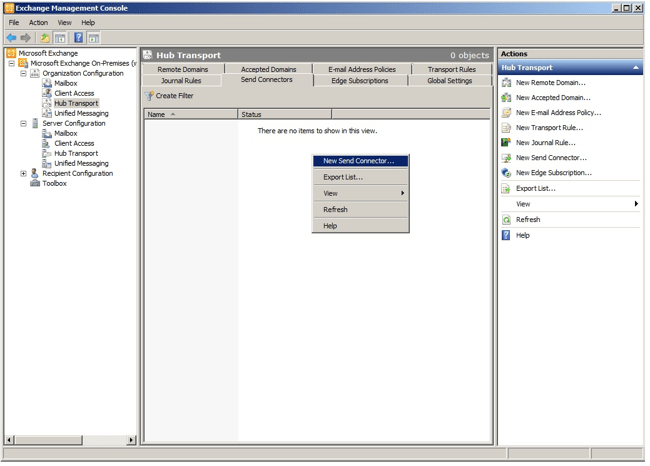Image resolution: width=650 pixels, height=466 pixels.
Task: Click the New Accepted Domain action icon
Action: [506, 97]
